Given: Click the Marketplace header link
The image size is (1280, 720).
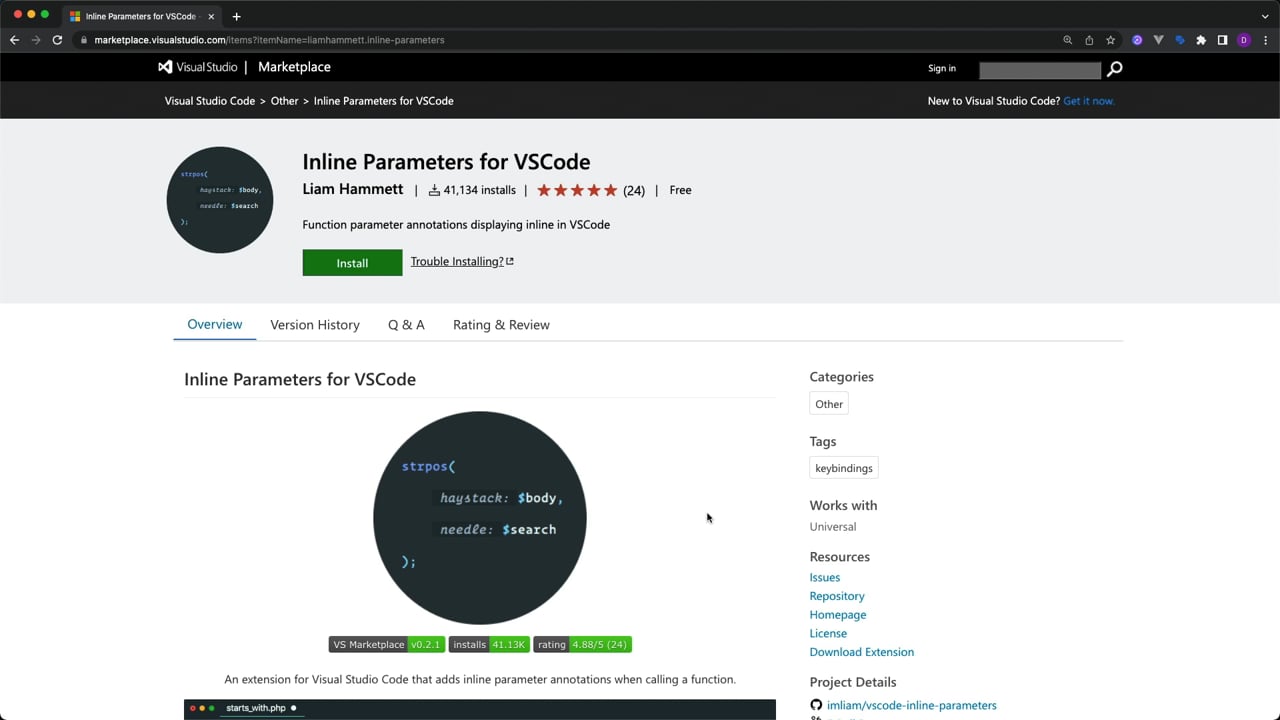Looking at the screenshot, I should (294, 67).
